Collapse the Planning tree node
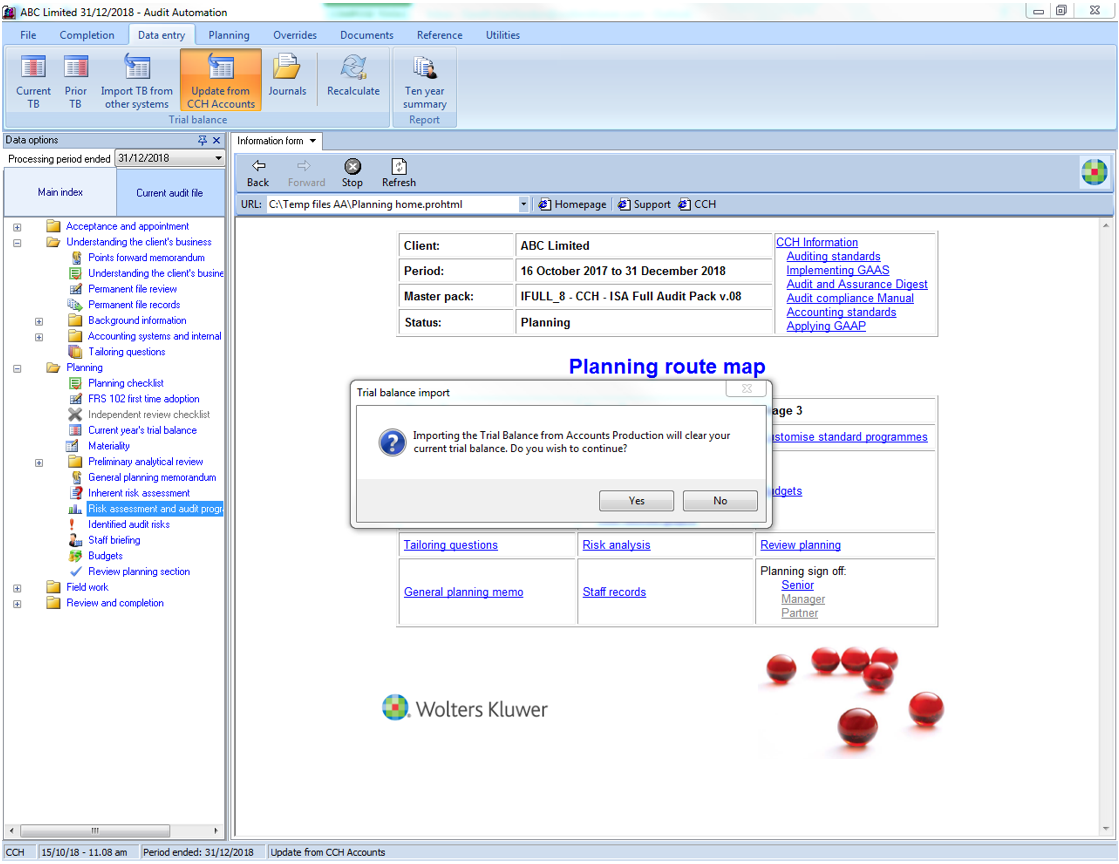 [17, 368]
